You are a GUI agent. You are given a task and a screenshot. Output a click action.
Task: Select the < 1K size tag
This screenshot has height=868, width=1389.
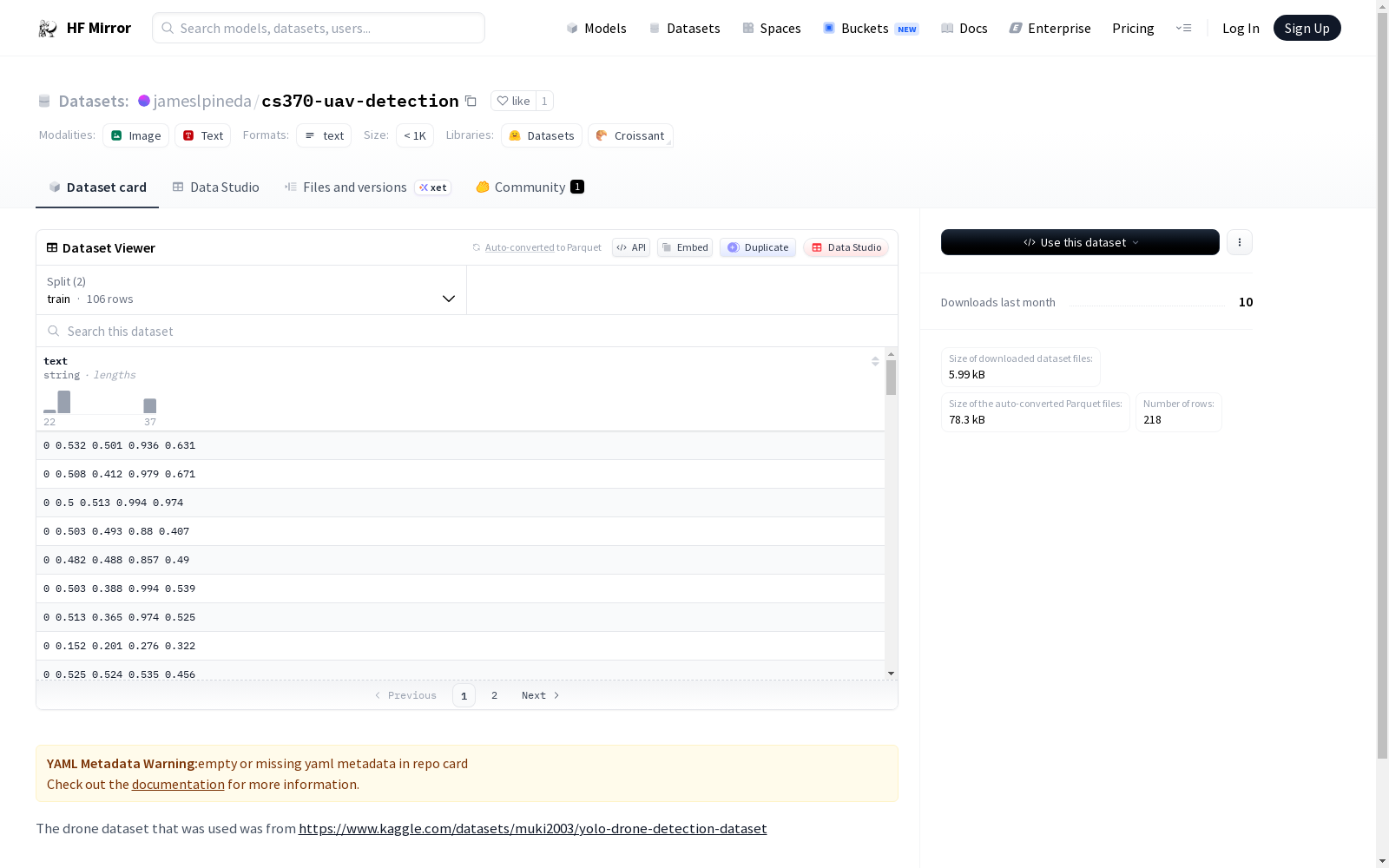click(415, 135)
